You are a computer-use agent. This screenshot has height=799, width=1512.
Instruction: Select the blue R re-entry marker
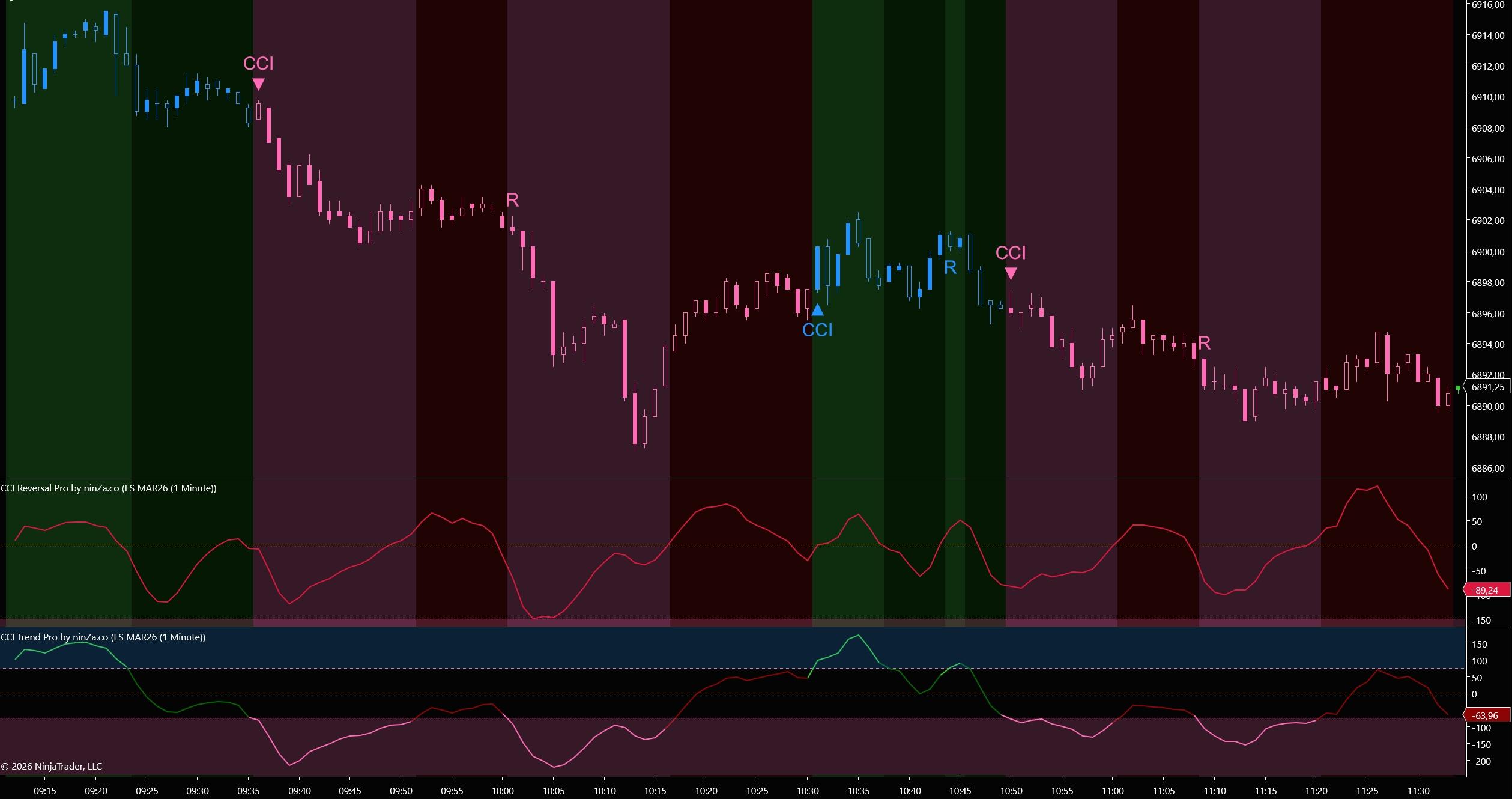(950, 267)
